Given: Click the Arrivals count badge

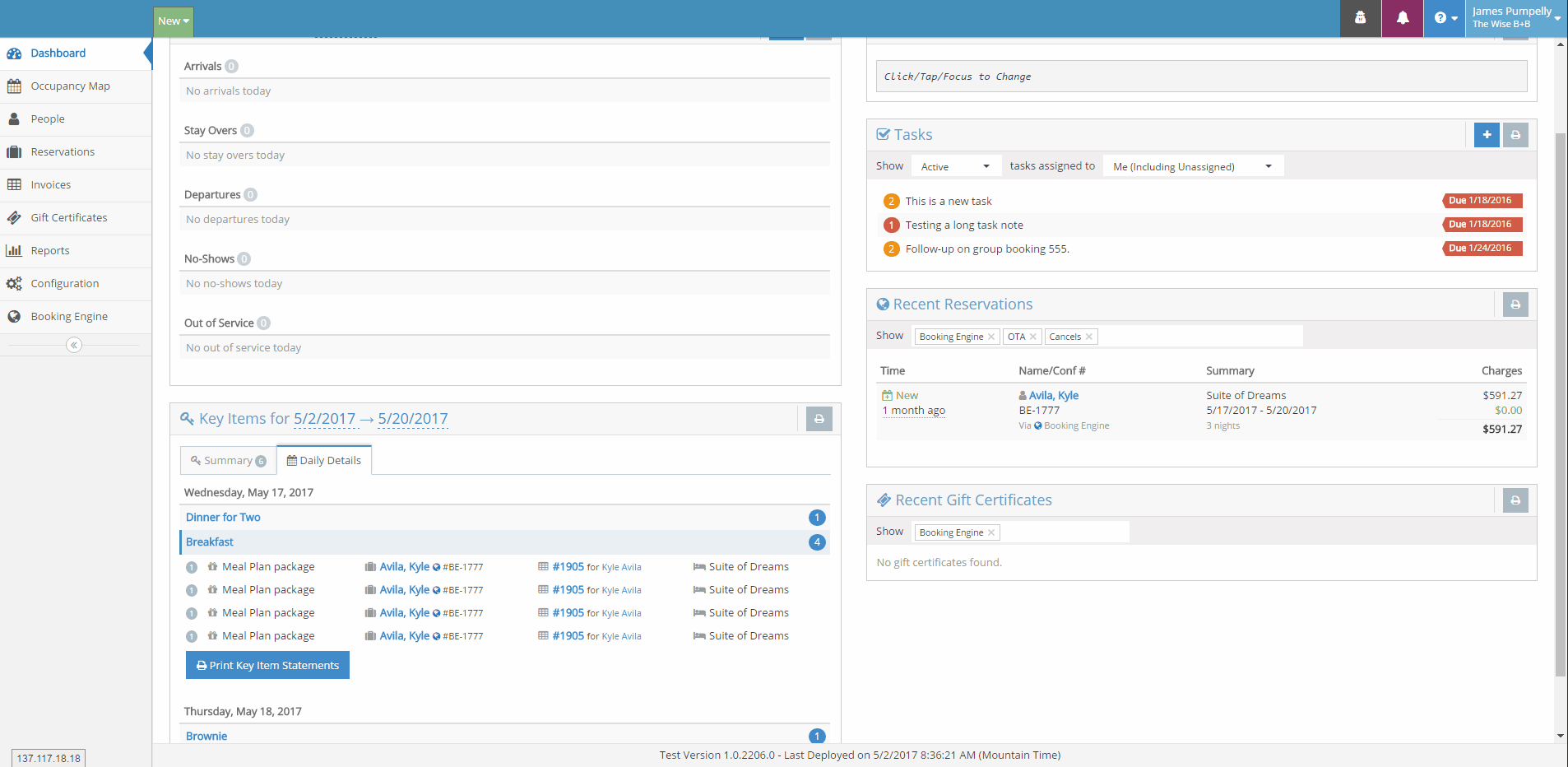Looking at the screenshot, I should tap(232, 67).
